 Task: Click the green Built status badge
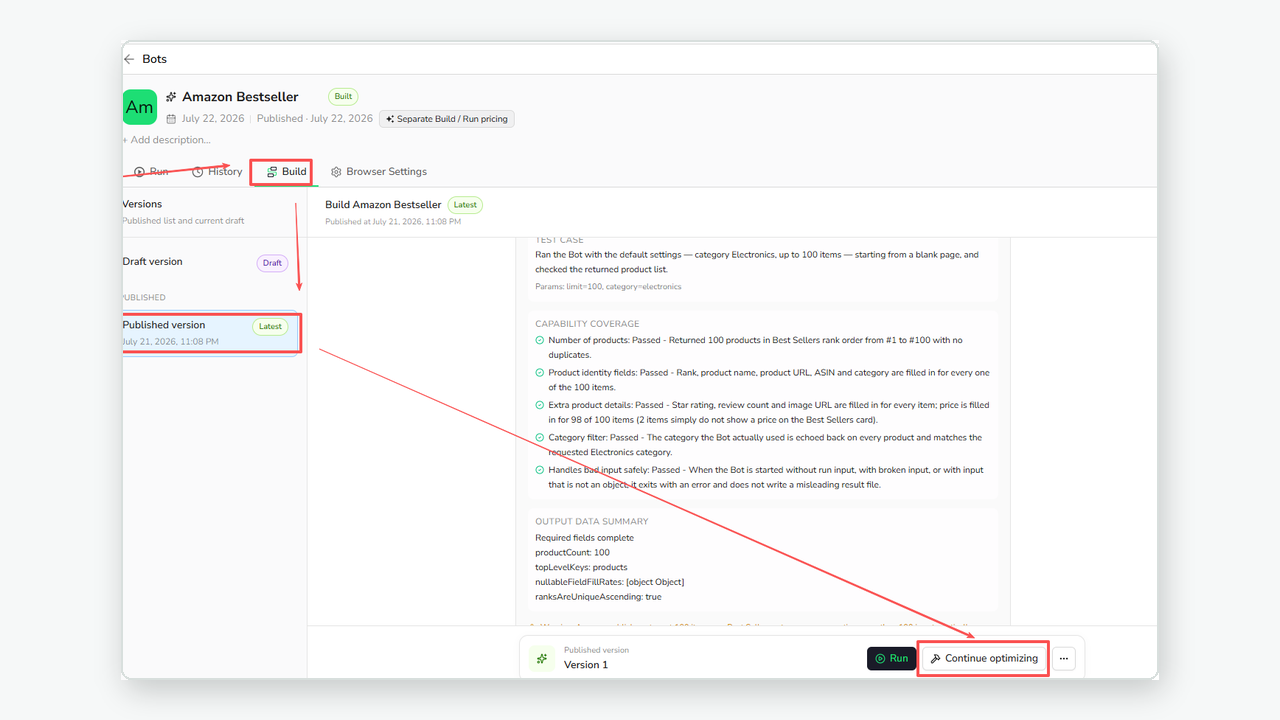tap(343, 97)
